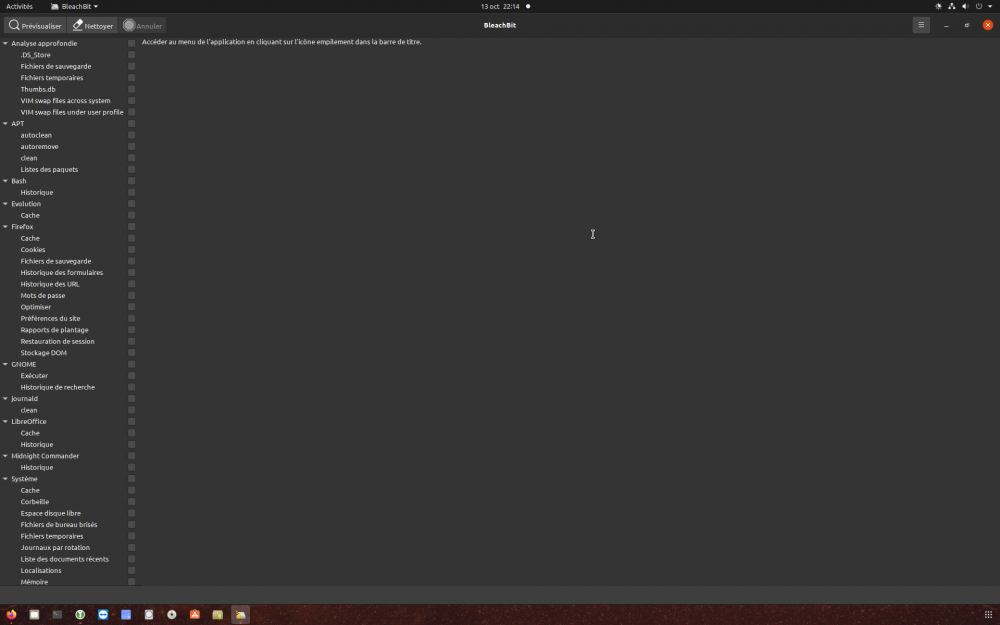1000x625 pixels.
Task: Tick the Système Corbeille checkbox
Action: coord(131,502)
